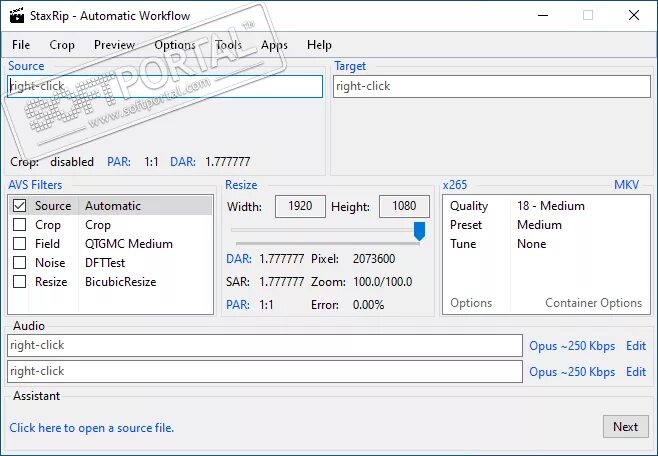Image resolution: width=658 pixels, height=456 pixels.
Task: Click 'Click here to open a source file'
Action: click(x=91, y=427)
